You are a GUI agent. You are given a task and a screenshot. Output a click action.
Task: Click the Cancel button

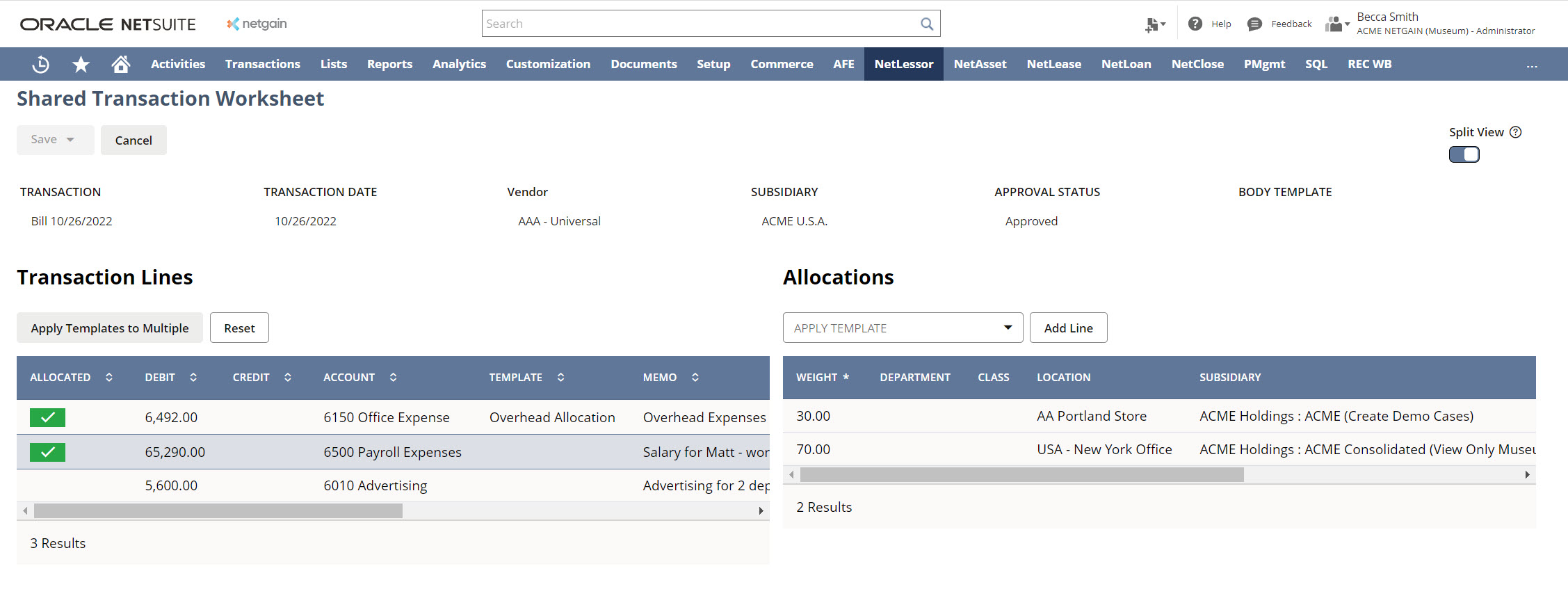click(x=134, y=140)
